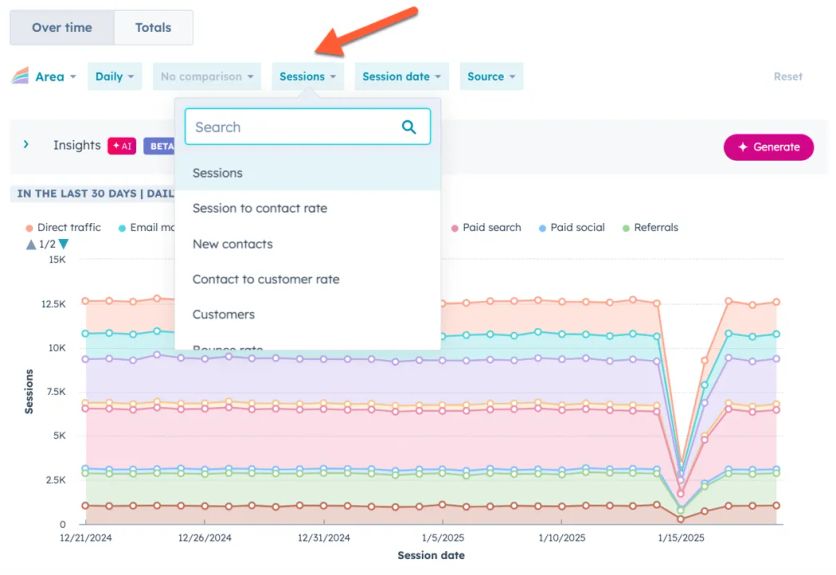Toggle Referrals legend item

pyautogui.click(x=650, y=227)
